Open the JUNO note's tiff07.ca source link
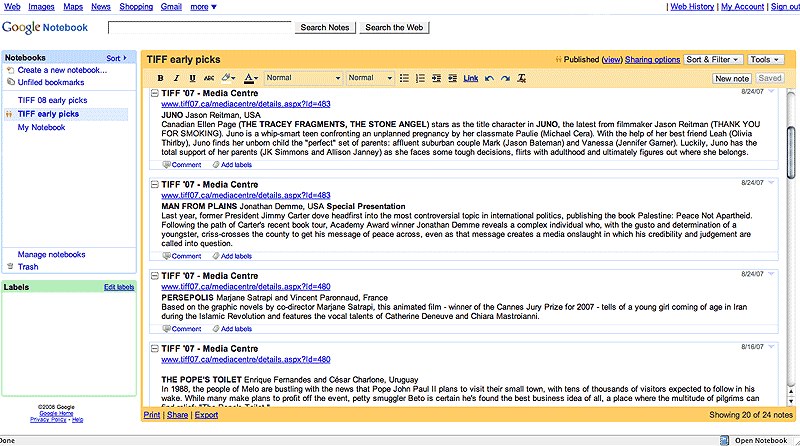The width and height of the screenshot is (800, 446). point(246,104)
